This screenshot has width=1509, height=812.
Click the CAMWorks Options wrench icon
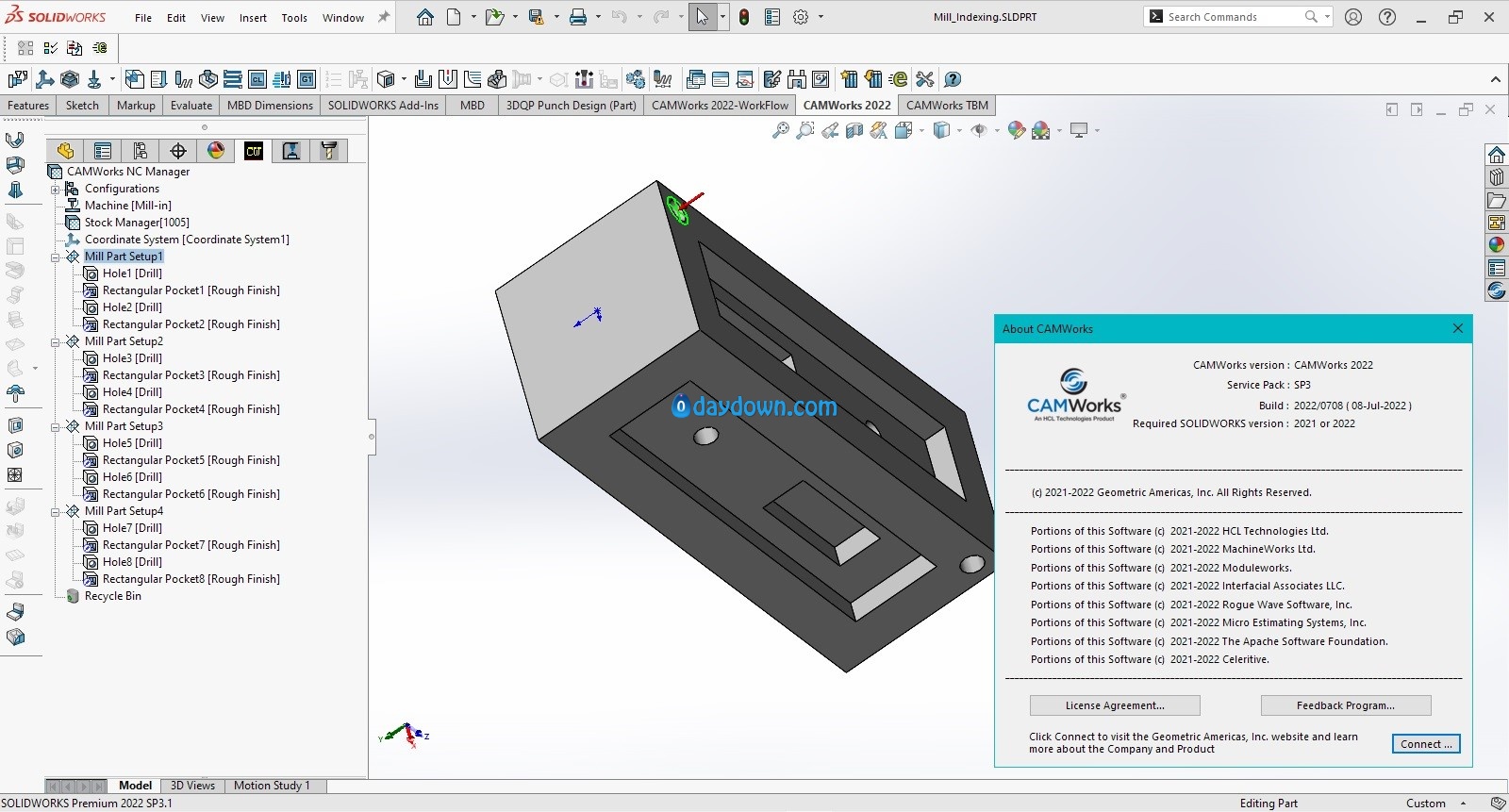924,79
